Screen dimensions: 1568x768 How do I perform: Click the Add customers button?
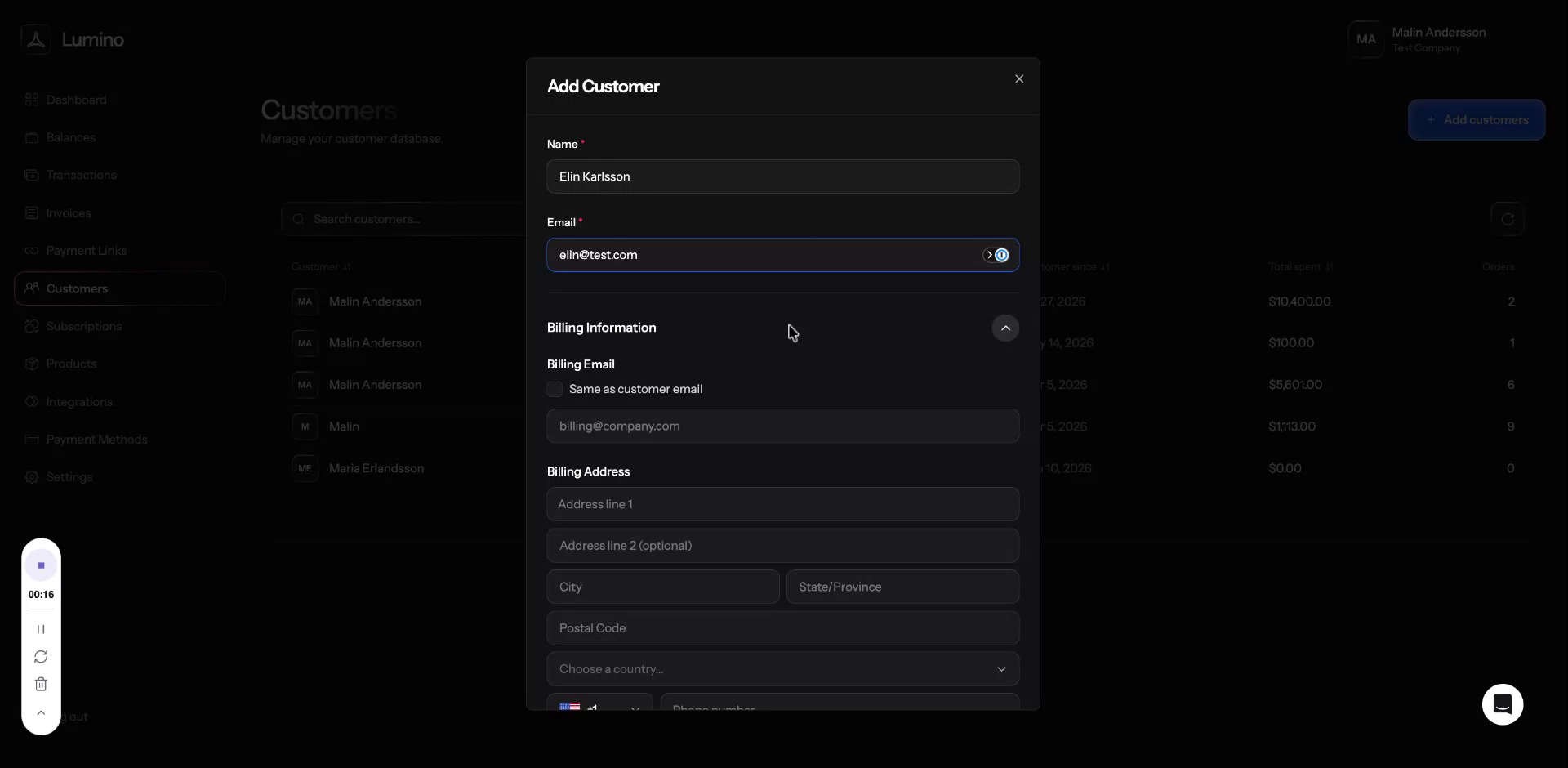pos(1477,120)
